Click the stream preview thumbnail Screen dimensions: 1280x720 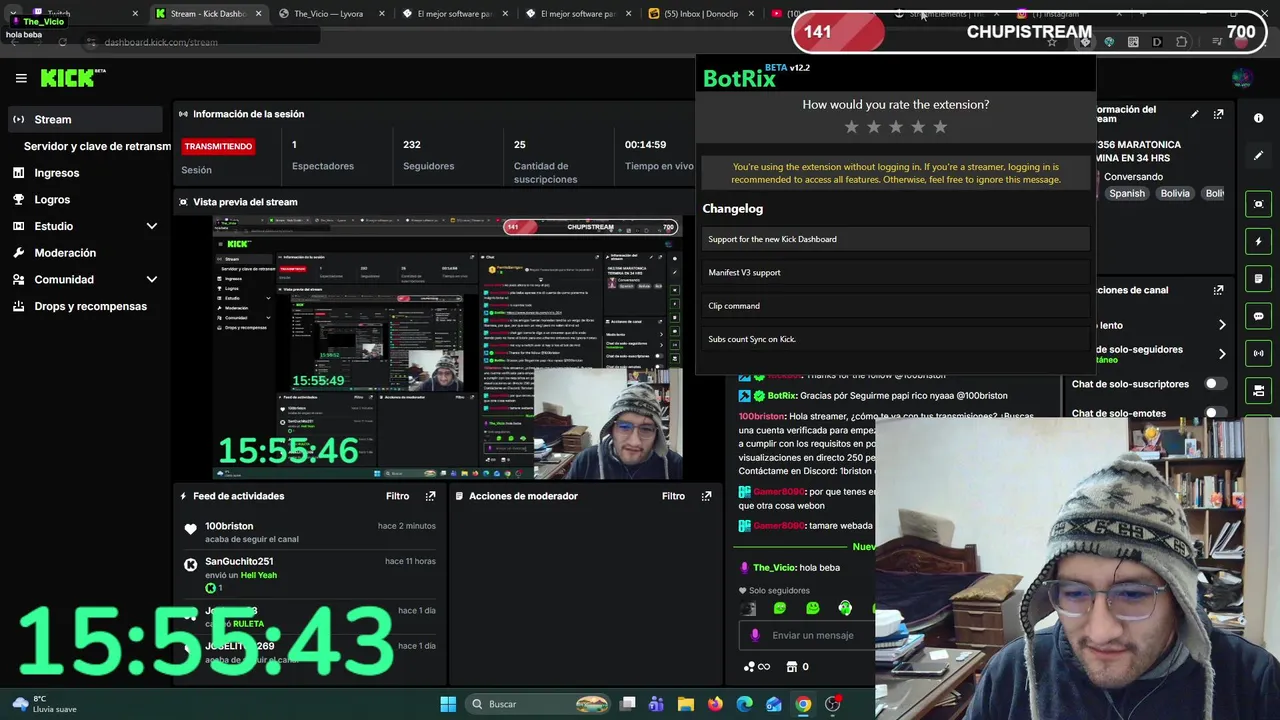point(448,347)
